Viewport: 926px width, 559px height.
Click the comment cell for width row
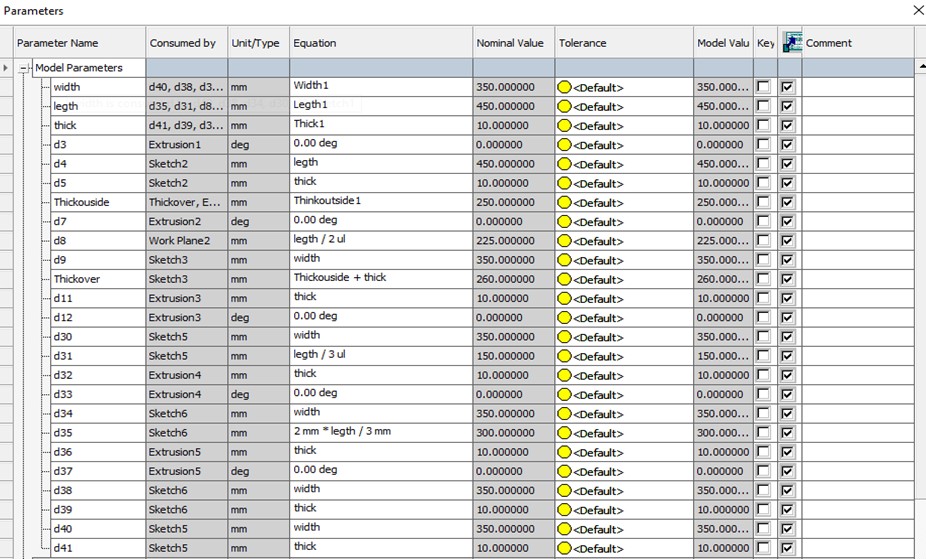[x=857, y=87]
